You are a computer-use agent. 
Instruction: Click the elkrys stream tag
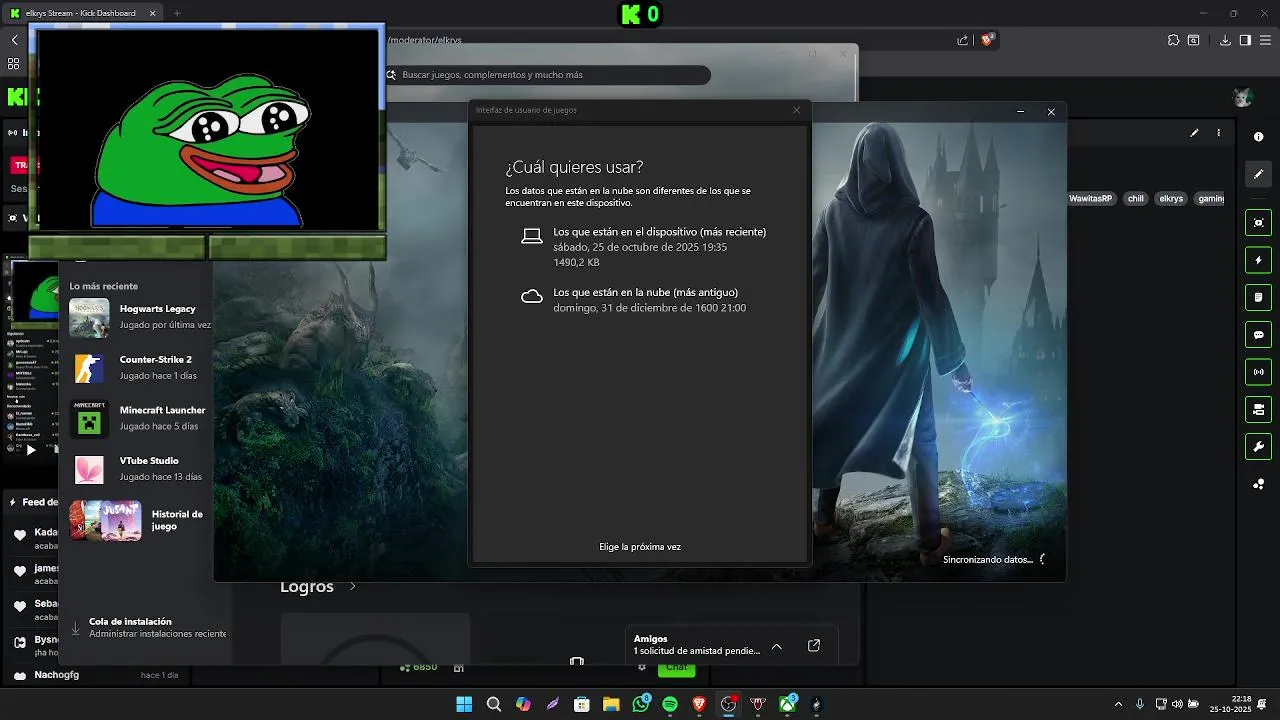pos(1171,199)
